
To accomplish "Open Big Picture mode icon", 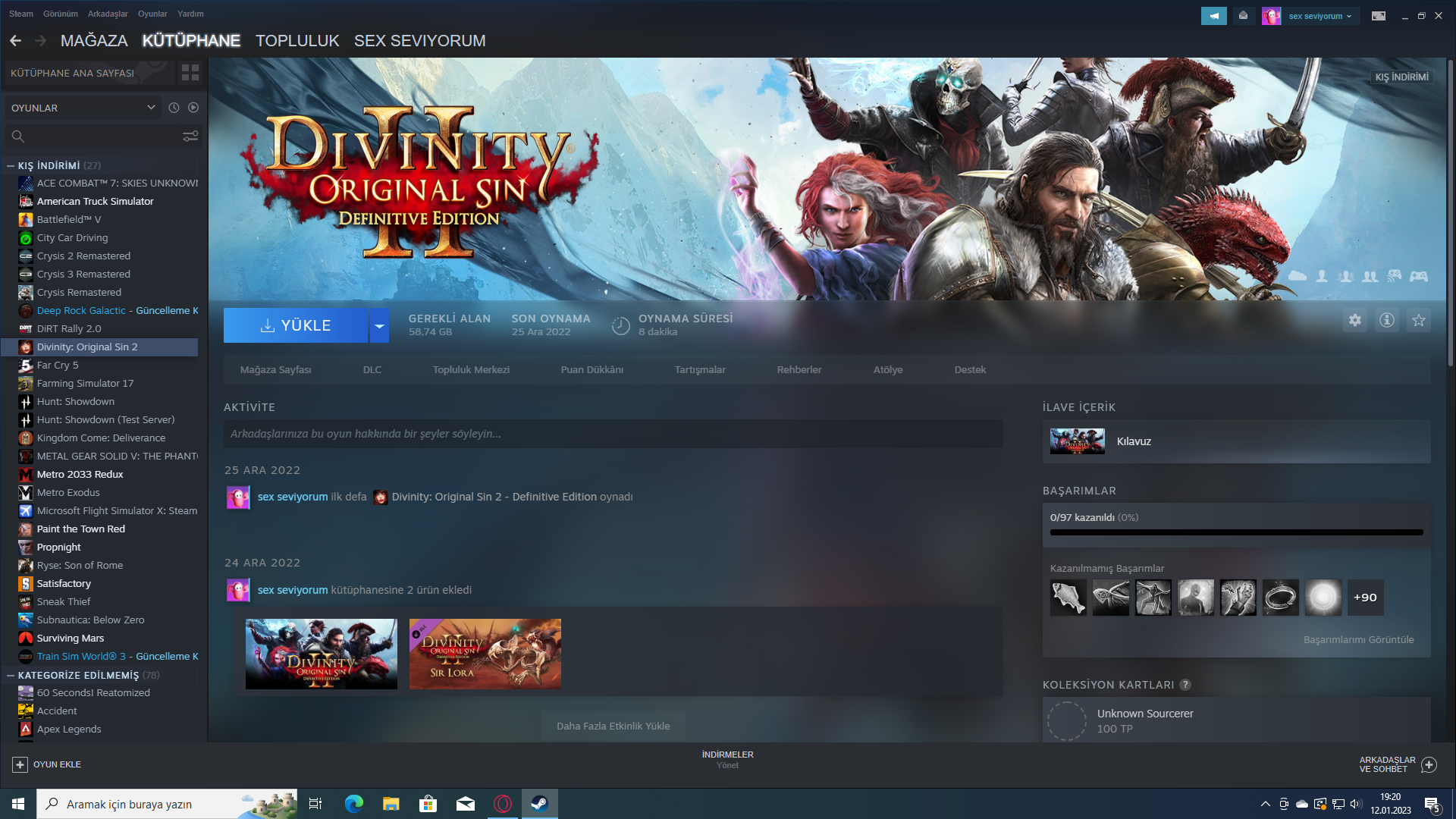I will 1378,16.
